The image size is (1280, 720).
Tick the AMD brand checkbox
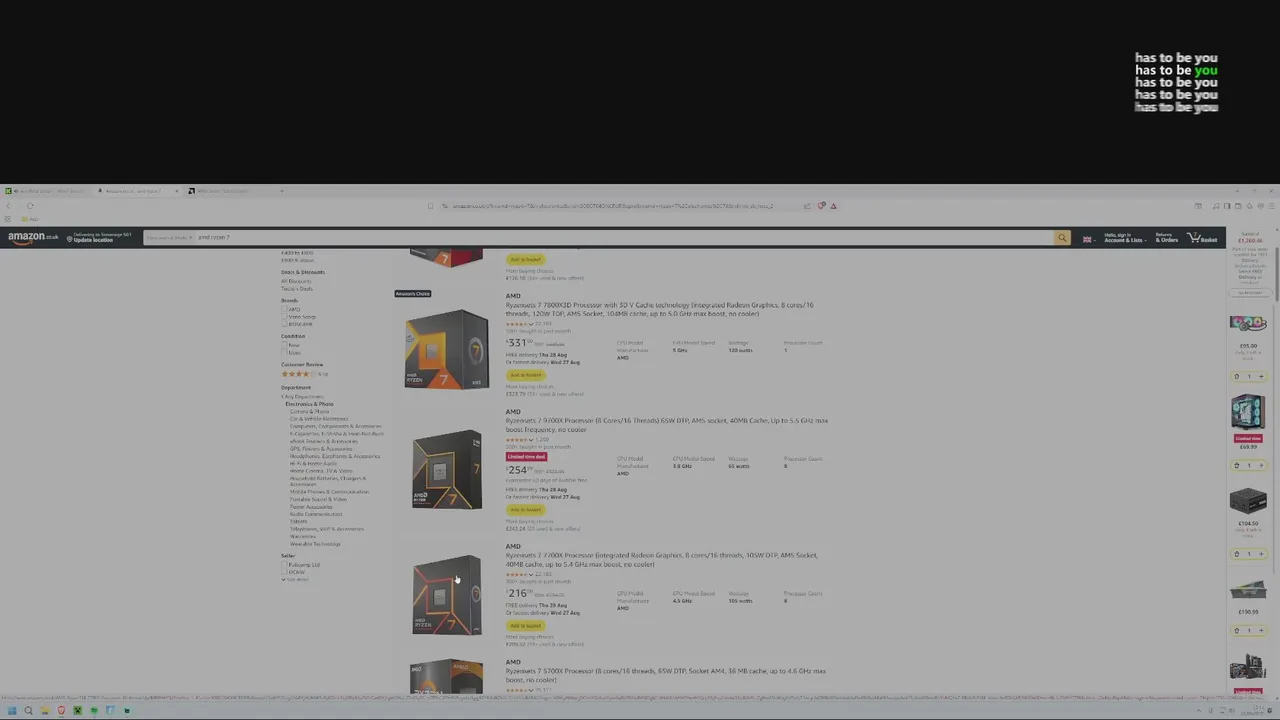(284, 309)
